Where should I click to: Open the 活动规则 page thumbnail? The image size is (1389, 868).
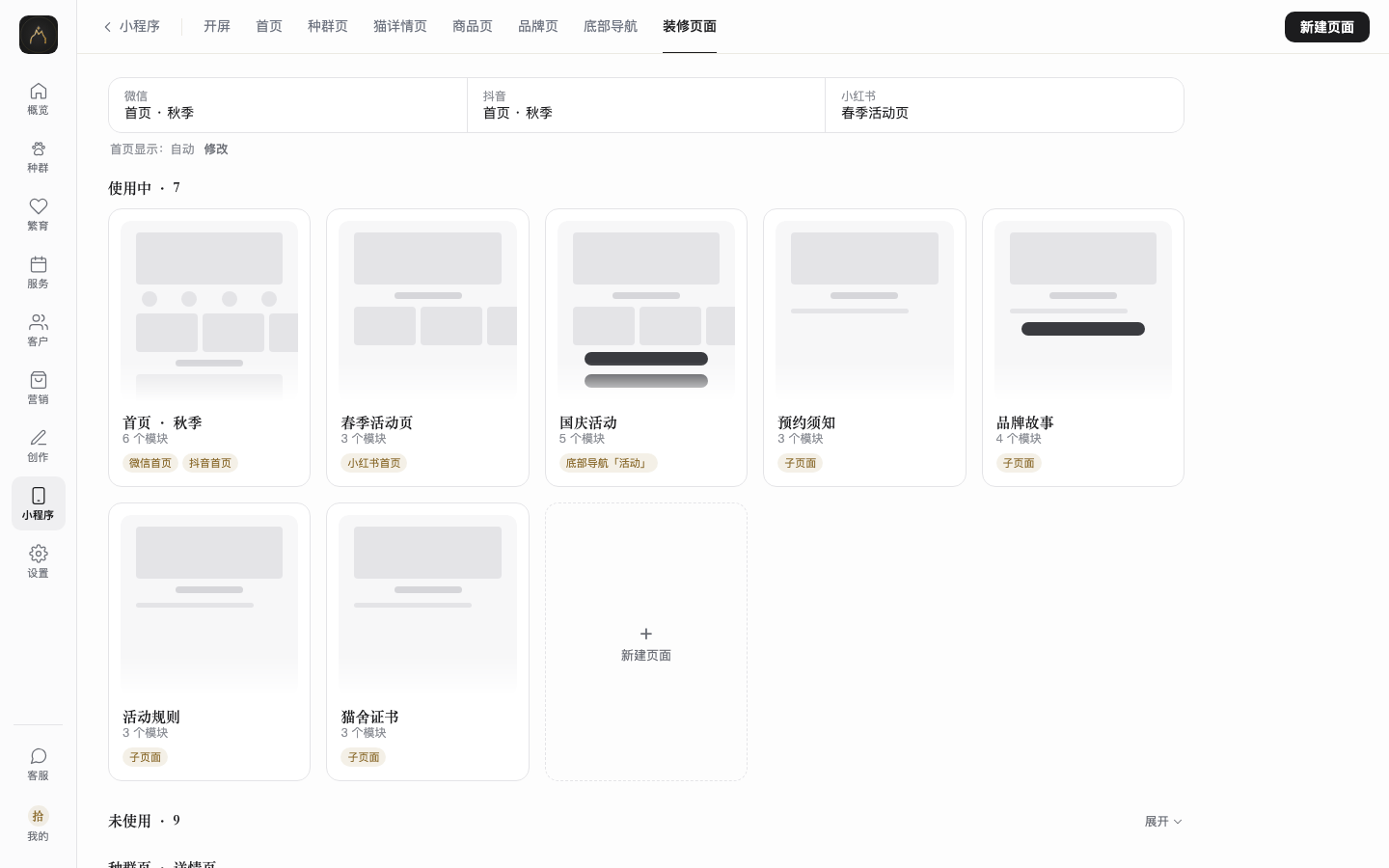pyautogui.click(x=209, y=604)
